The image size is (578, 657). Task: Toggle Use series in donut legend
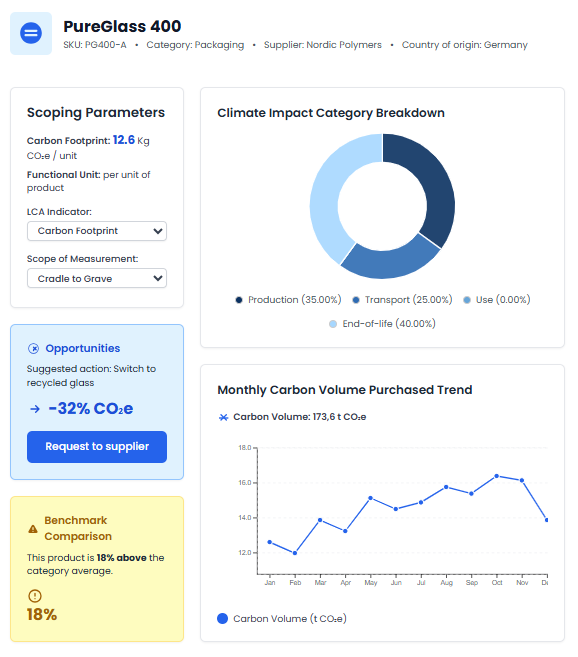[x=497, y=300]
